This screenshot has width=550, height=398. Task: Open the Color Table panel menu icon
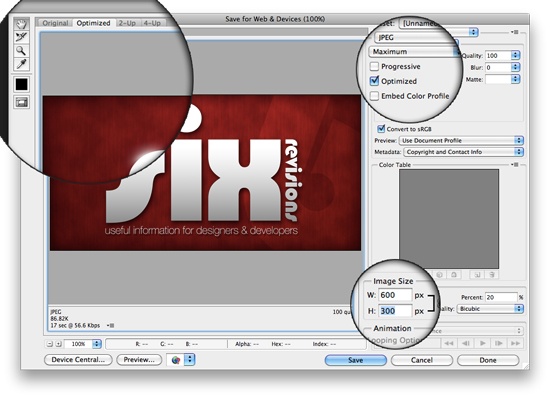point(515,164)
